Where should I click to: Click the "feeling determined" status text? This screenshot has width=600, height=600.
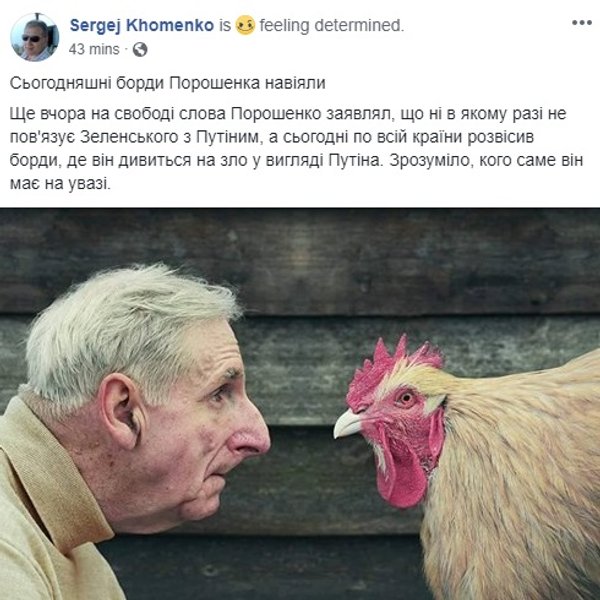332,26
